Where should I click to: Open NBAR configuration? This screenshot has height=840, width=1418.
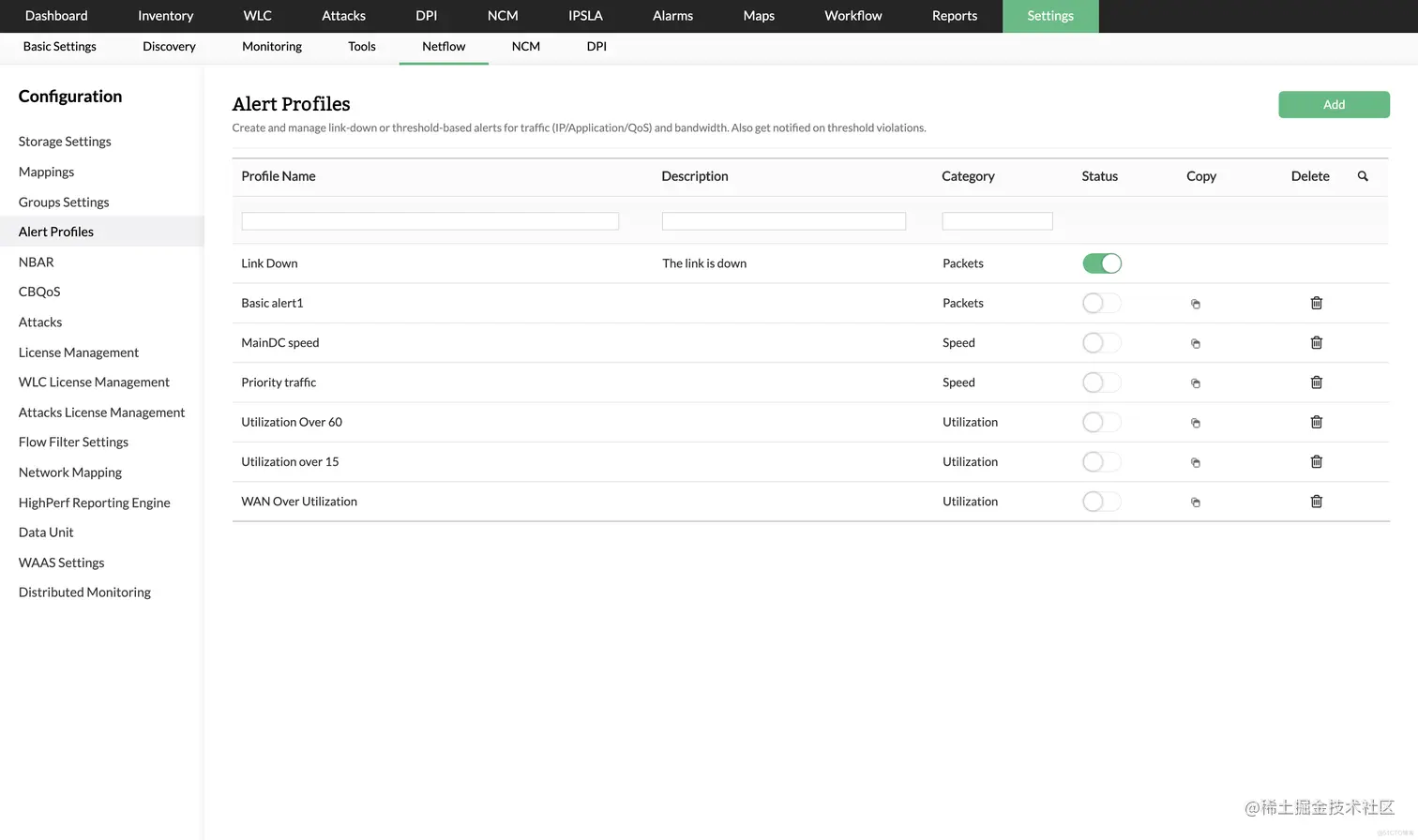coord(37,262)
